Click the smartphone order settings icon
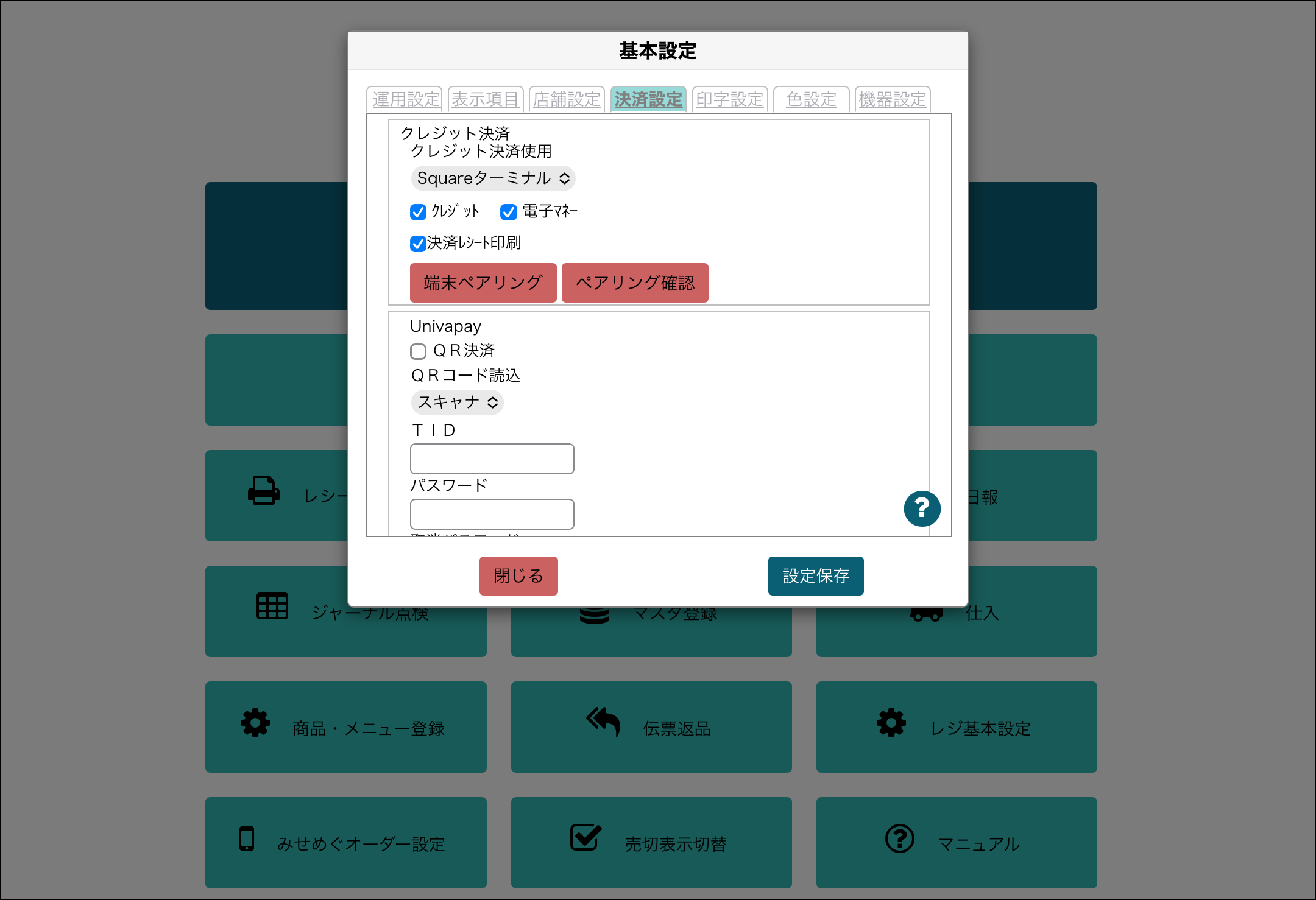 (x=247, y=838)
